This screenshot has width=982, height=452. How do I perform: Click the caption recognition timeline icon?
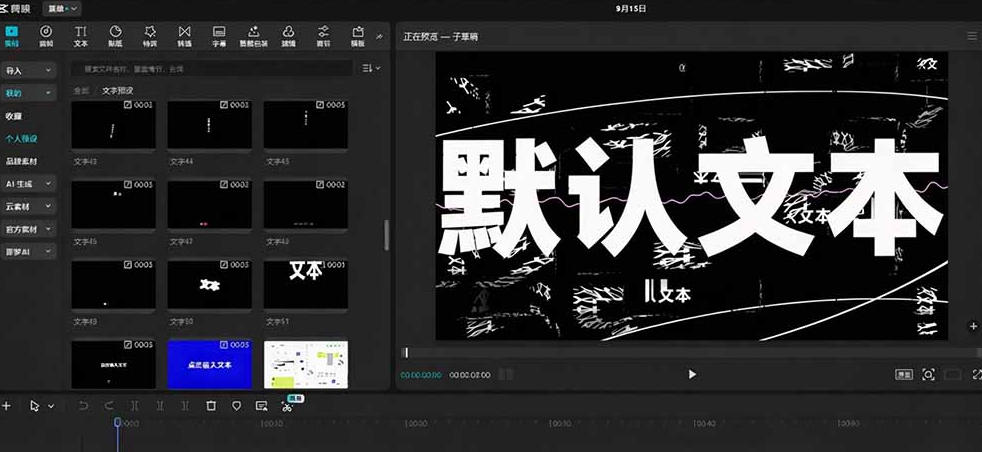tap(262, 406)
